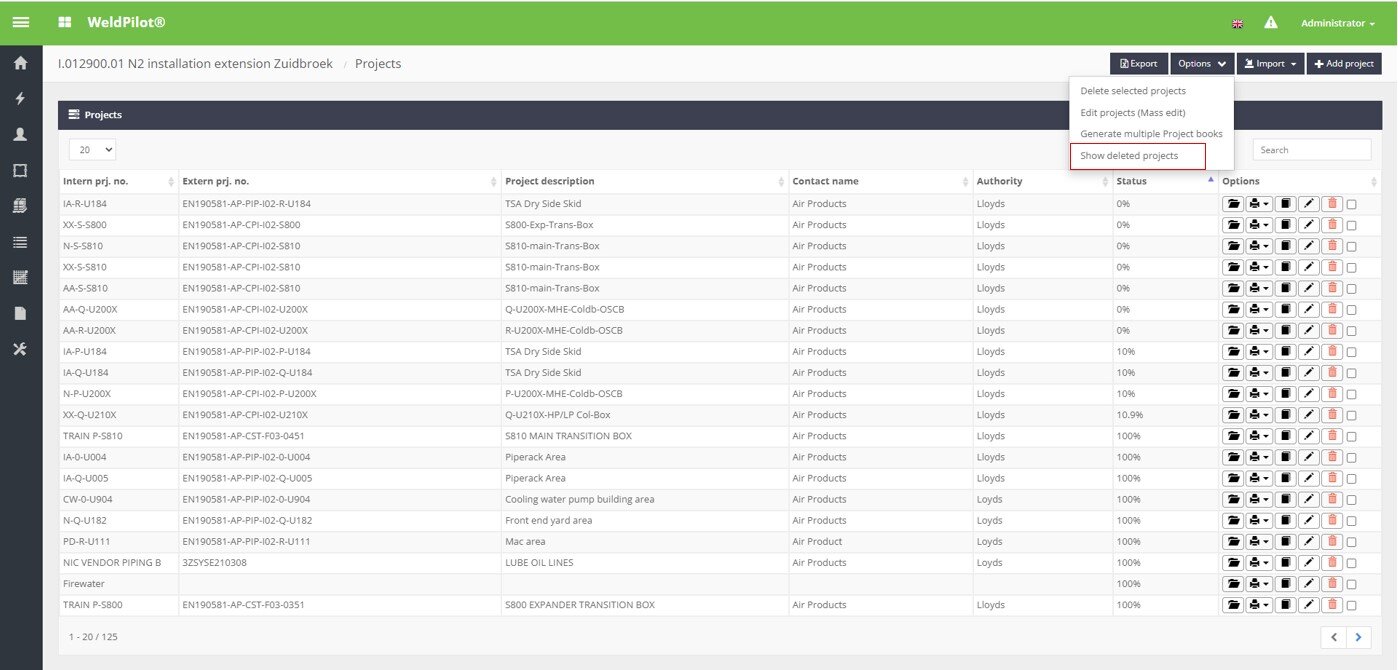Click the Add project button
This screenshot has width=1398, height=670.
(x=1343, y=64)
